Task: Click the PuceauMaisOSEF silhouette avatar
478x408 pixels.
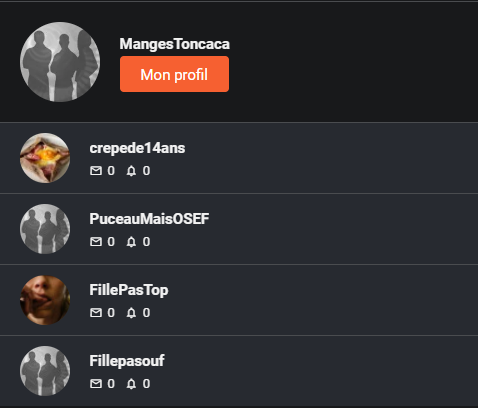Action: pos(45,229)
